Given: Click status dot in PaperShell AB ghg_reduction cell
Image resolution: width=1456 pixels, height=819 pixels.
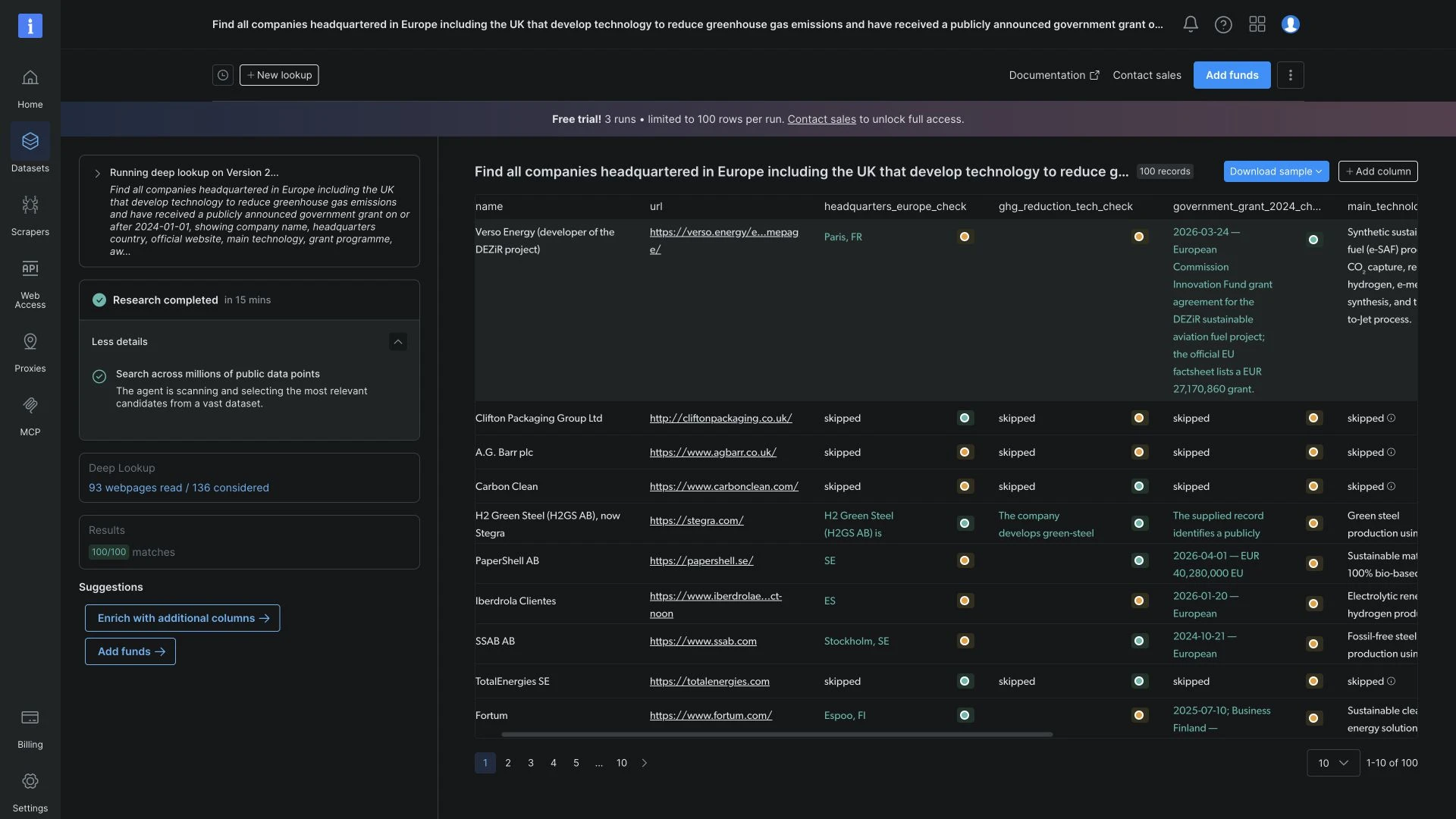Looking at the screenshot, I should (x=1139, y=560).
